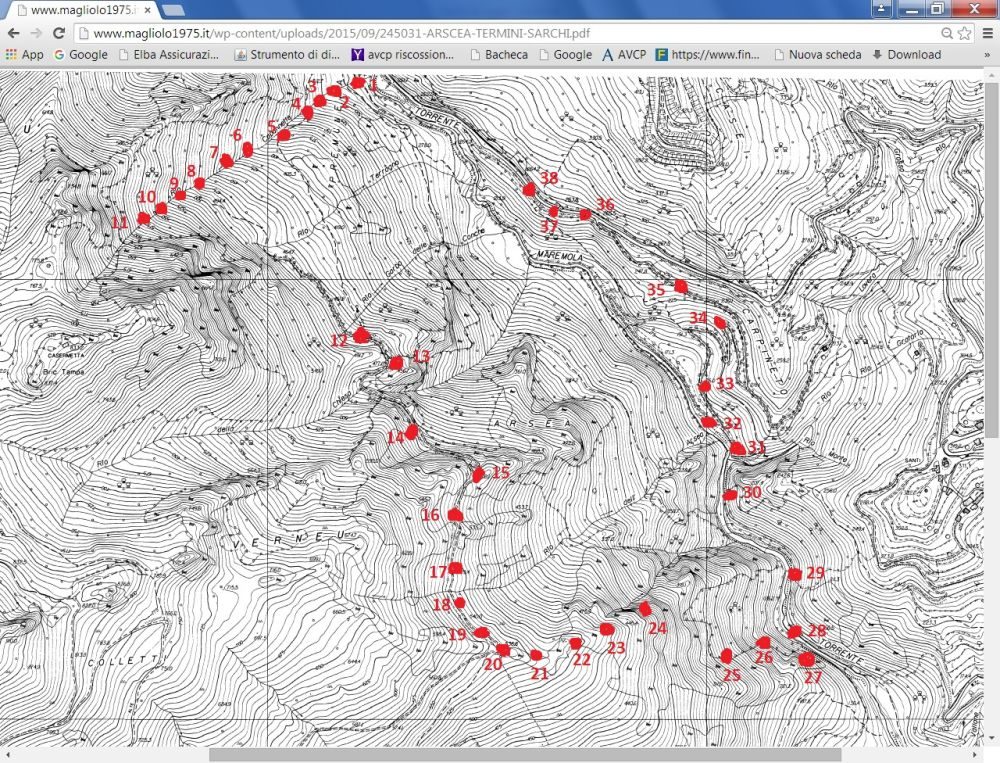
Task: Click red waypoint marker 1 on the map
Action: (x=358, y=82)
